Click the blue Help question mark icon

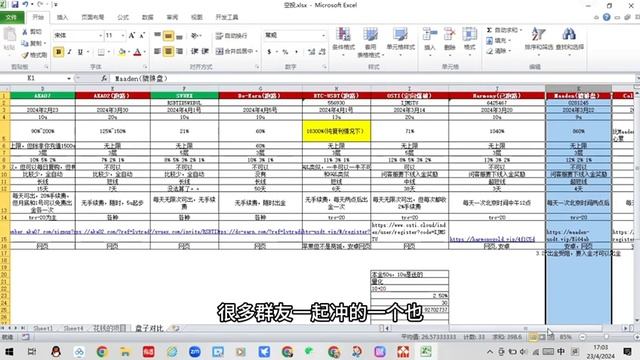tap(607, 17)
